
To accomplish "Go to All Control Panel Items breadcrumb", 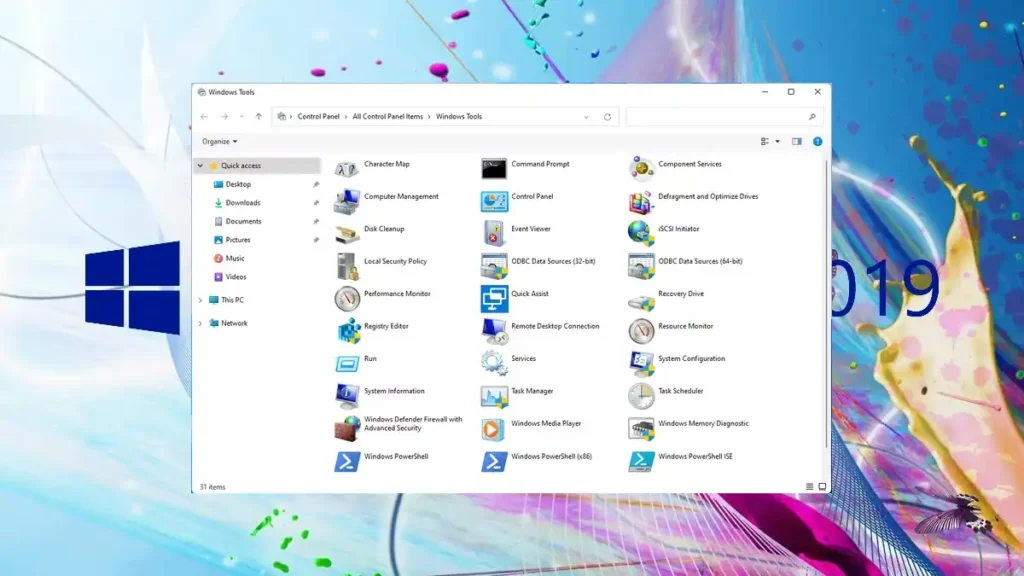I will coord(387,117).
